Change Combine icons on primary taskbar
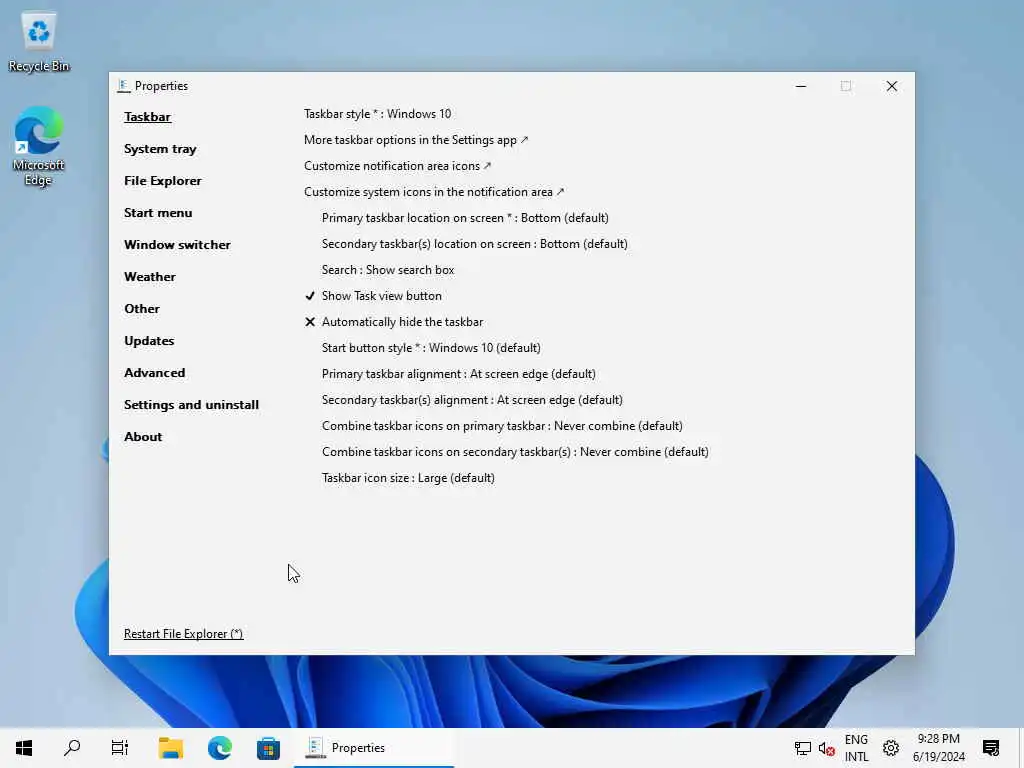This screenshot has width=1024, height=768. pos(502,426)
